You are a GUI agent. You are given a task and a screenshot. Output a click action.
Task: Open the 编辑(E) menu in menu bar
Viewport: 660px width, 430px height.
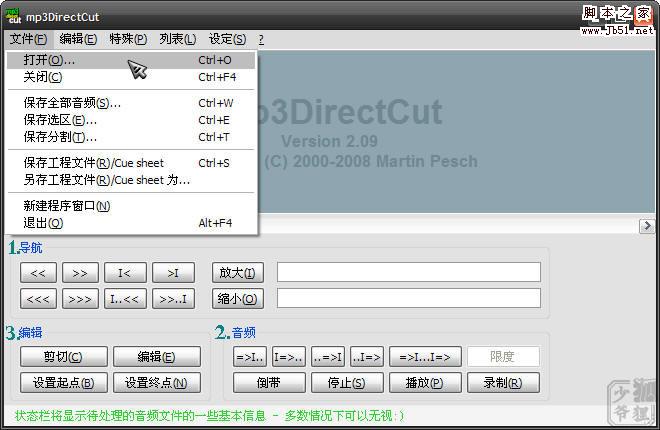(x=78, y=39)
